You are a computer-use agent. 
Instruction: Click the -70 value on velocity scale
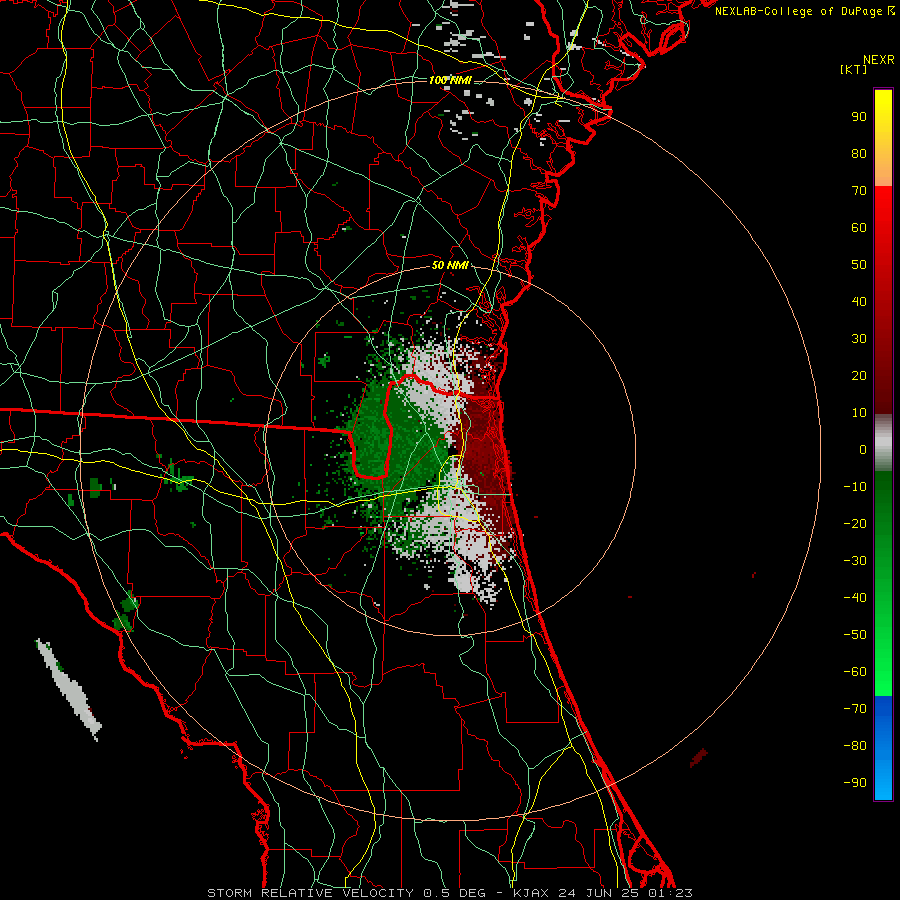pos(855,709)
